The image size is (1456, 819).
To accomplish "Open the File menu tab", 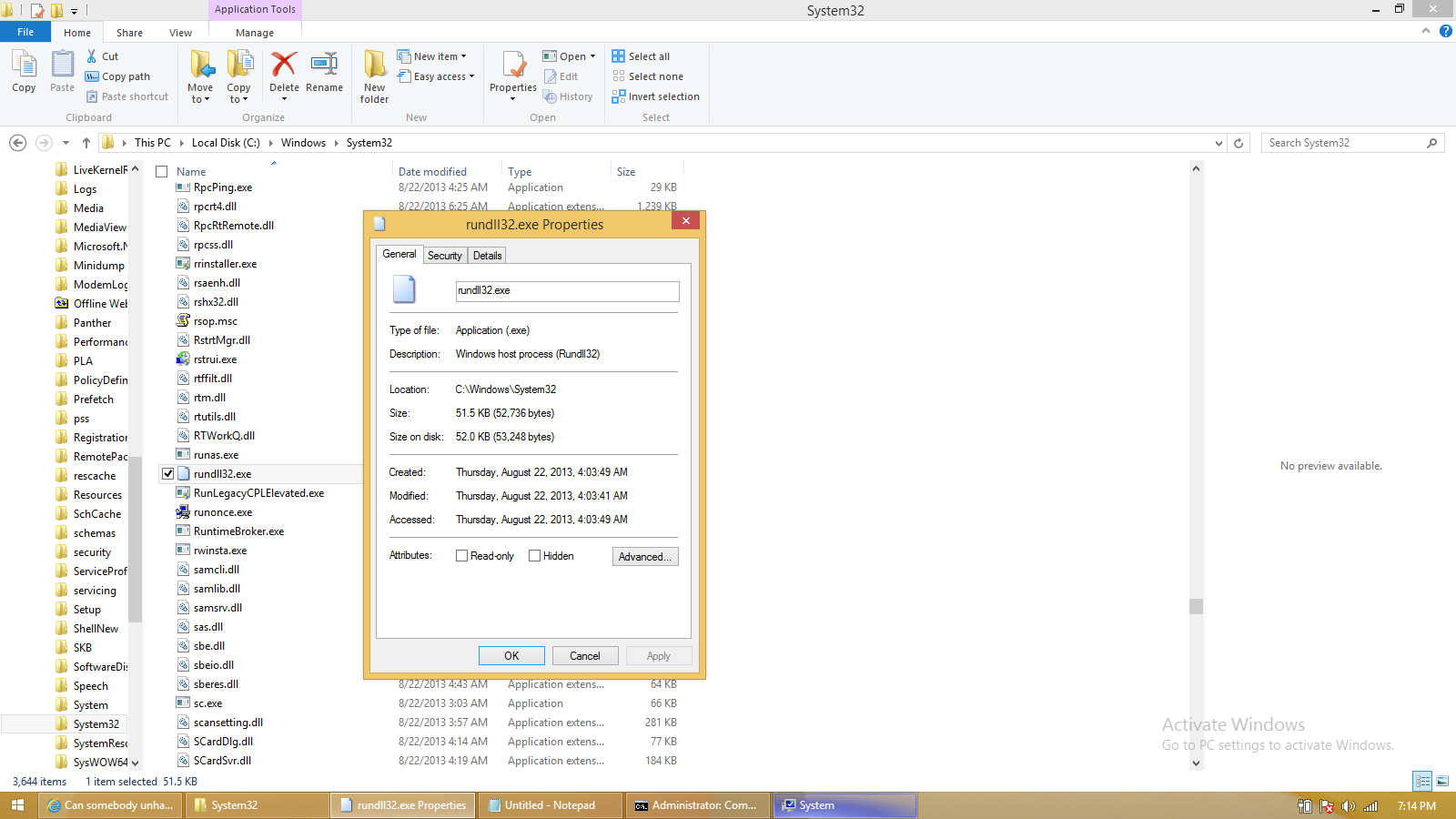I will 25,32.
